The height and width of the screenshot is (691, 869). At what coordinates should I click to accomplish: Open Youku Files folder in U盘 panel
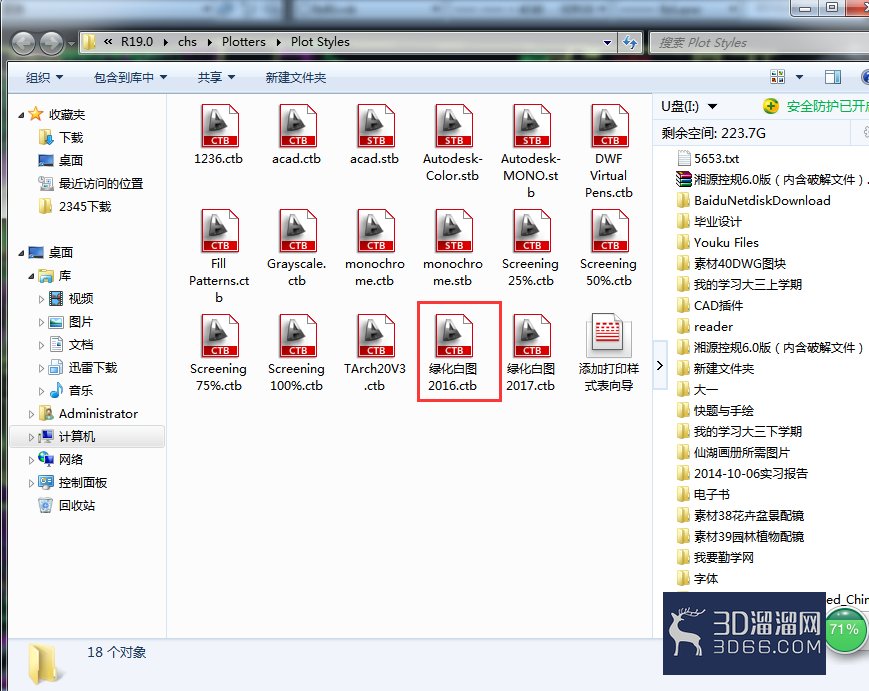pyautogui.click(x=726, y=243)
